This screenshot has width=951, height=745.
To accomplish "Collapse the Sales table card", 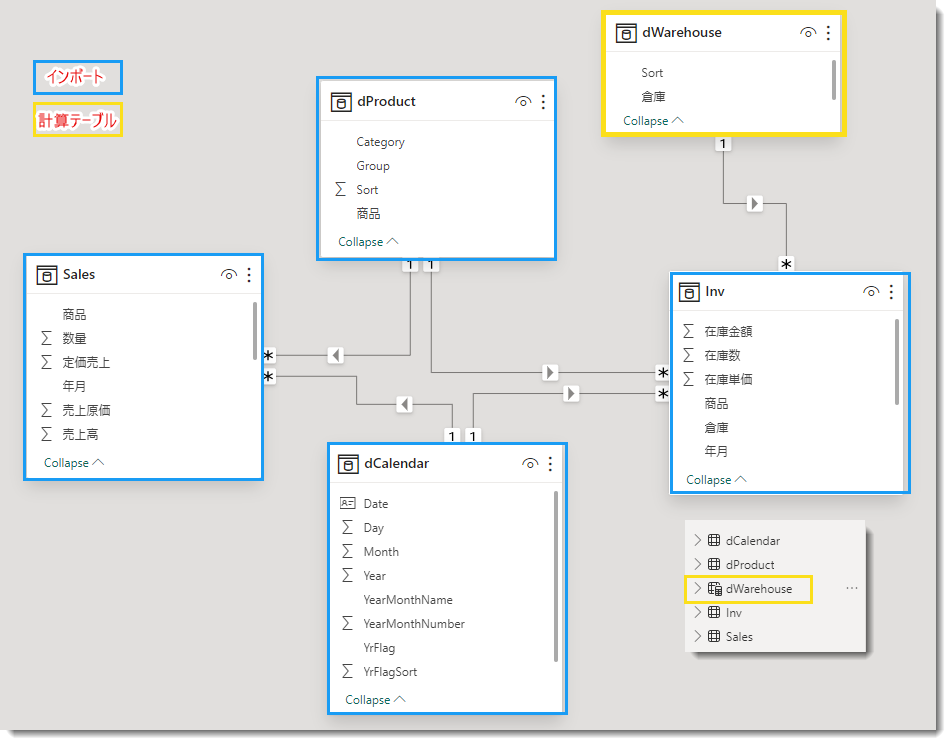I will [74, 463].
